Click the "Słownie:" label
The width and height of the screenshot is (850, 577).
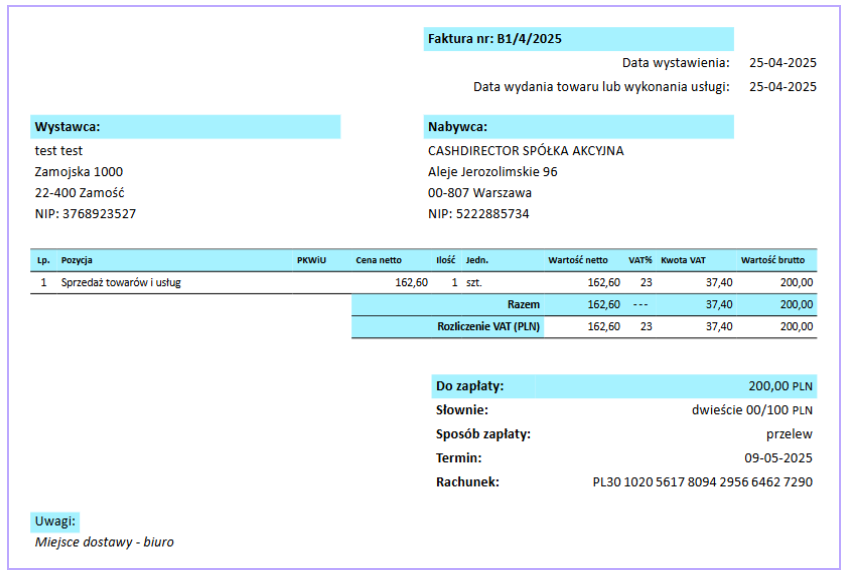462,411
